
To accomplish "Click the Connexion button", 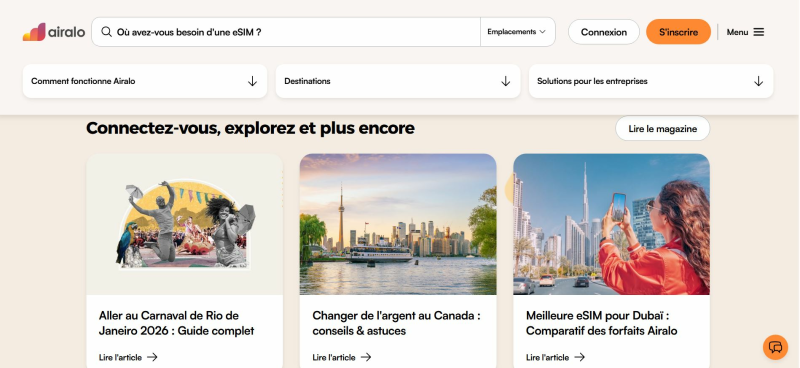I will tap(604, 32).
